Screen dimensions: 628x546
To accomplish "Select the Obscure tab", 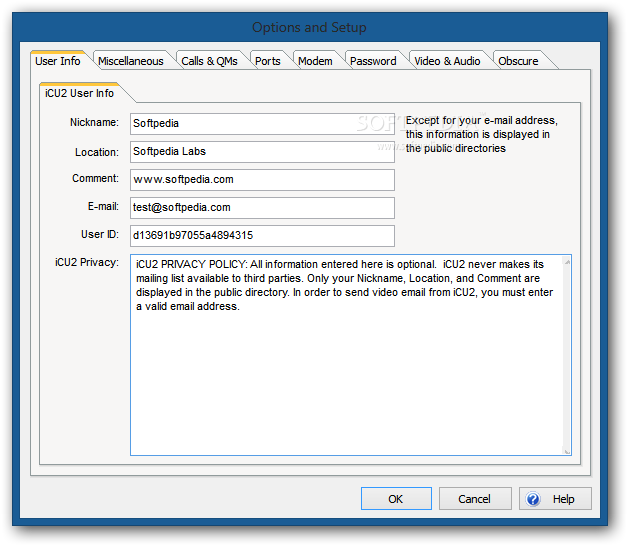I will 518,61.
